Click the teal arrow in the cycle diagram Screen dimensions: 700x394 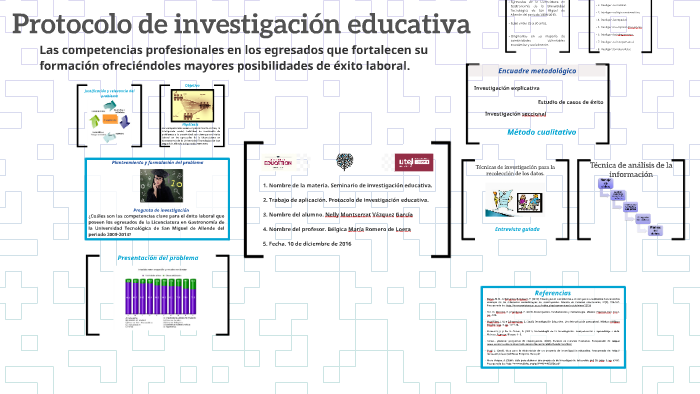(110, 106)
